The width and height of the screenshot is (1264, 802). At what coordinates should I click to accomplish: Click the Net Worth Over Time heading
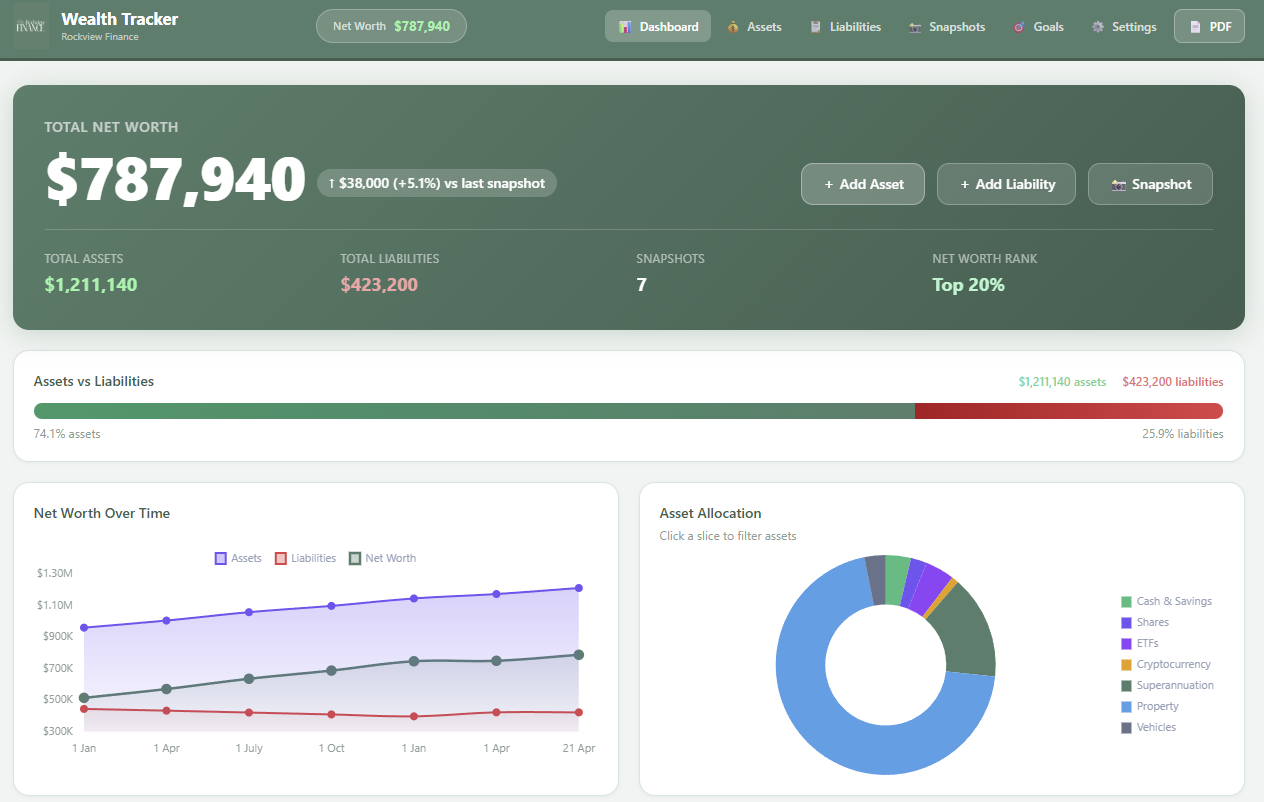pyautogui.click(x=102, y=513)
